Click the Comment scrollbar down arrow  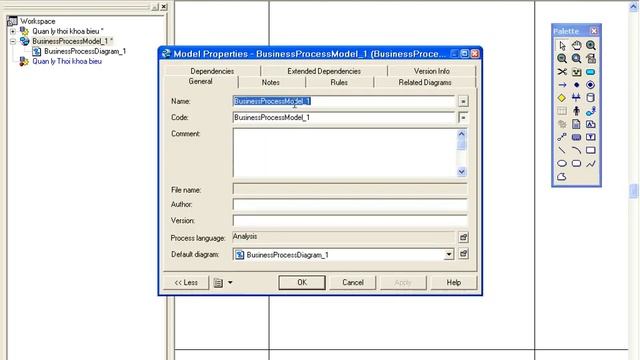(x=462, y=172)
